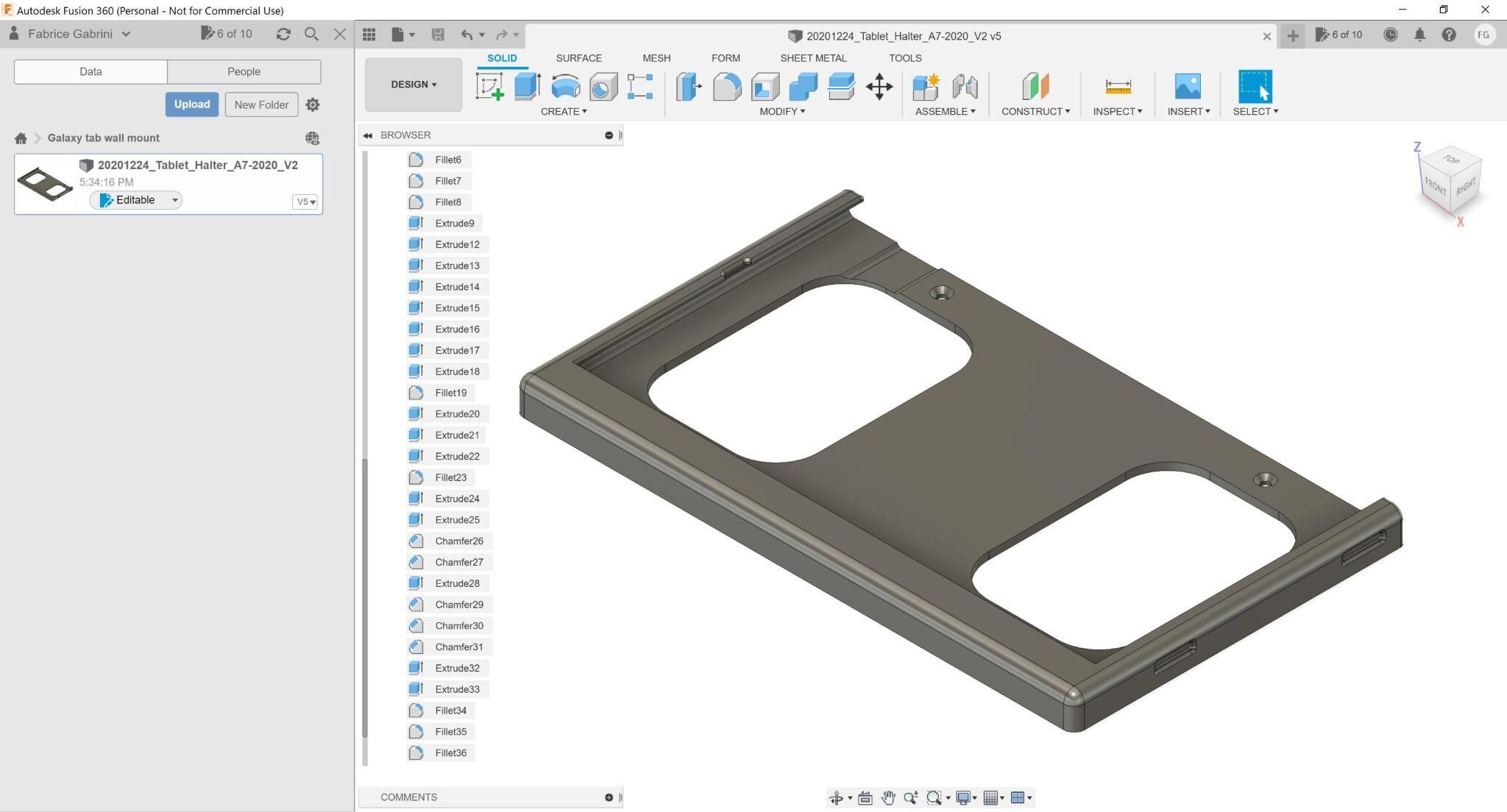The image size is (1507, 812).
Task: Select the Offset Face tool icon
Action: (841, 86)
